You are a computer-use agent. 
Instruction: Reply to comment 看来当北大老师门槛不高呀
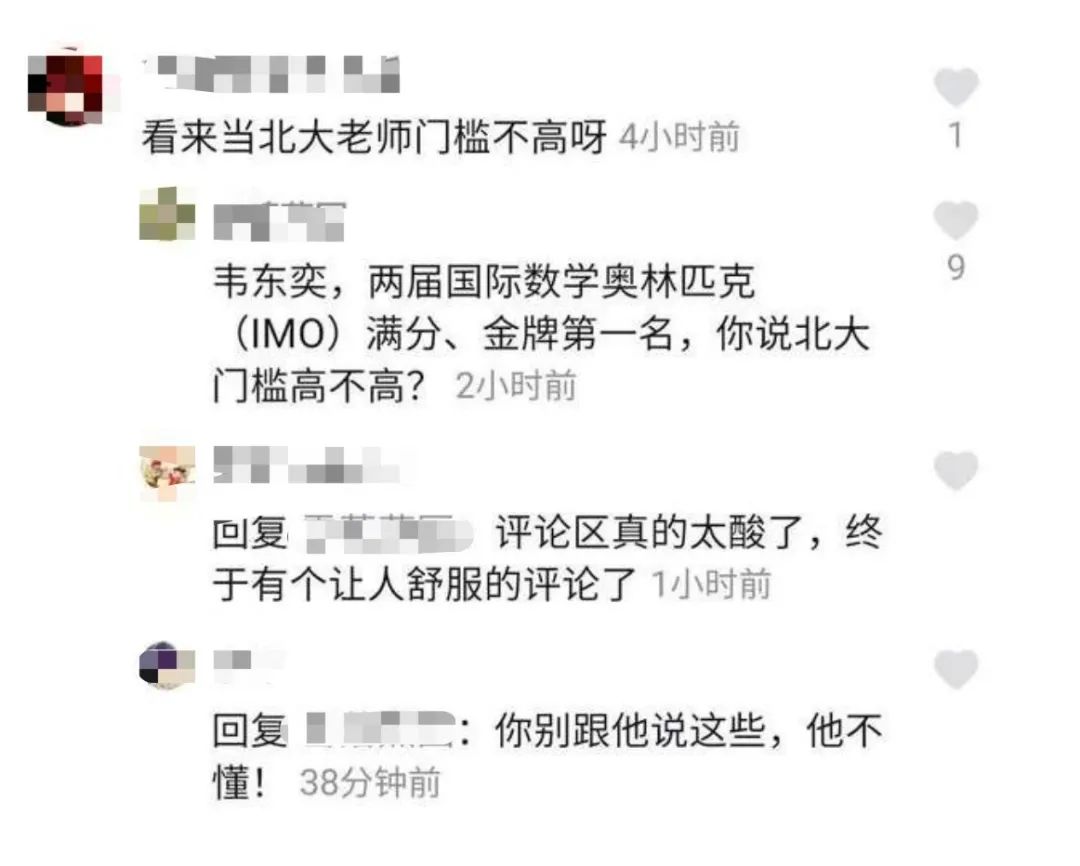374,136
